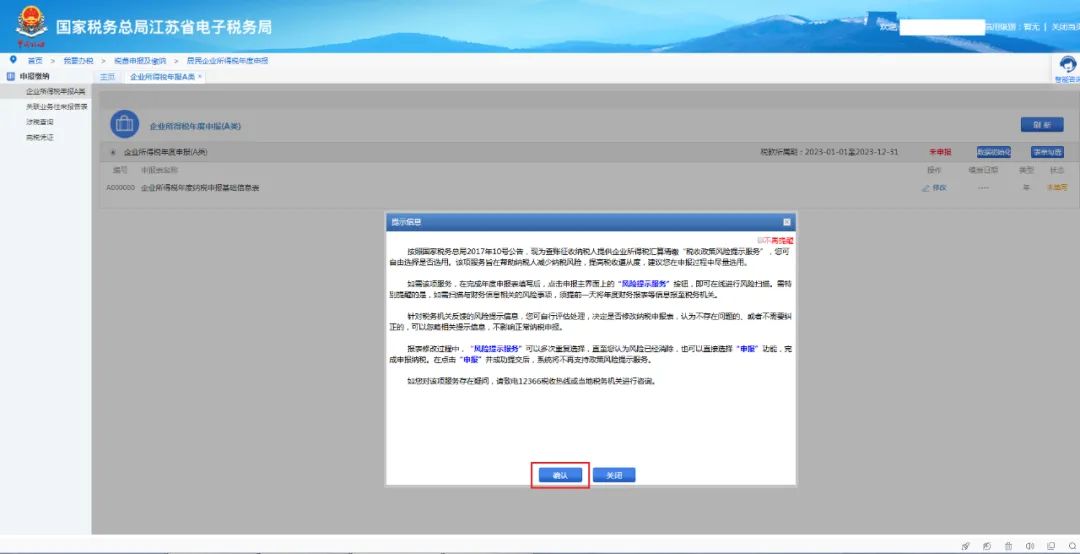Screen dimensions: 1080x554
Task: Click 居民企业所得税年度申报 in the breadcrumb
Action: tap(227, 61)
